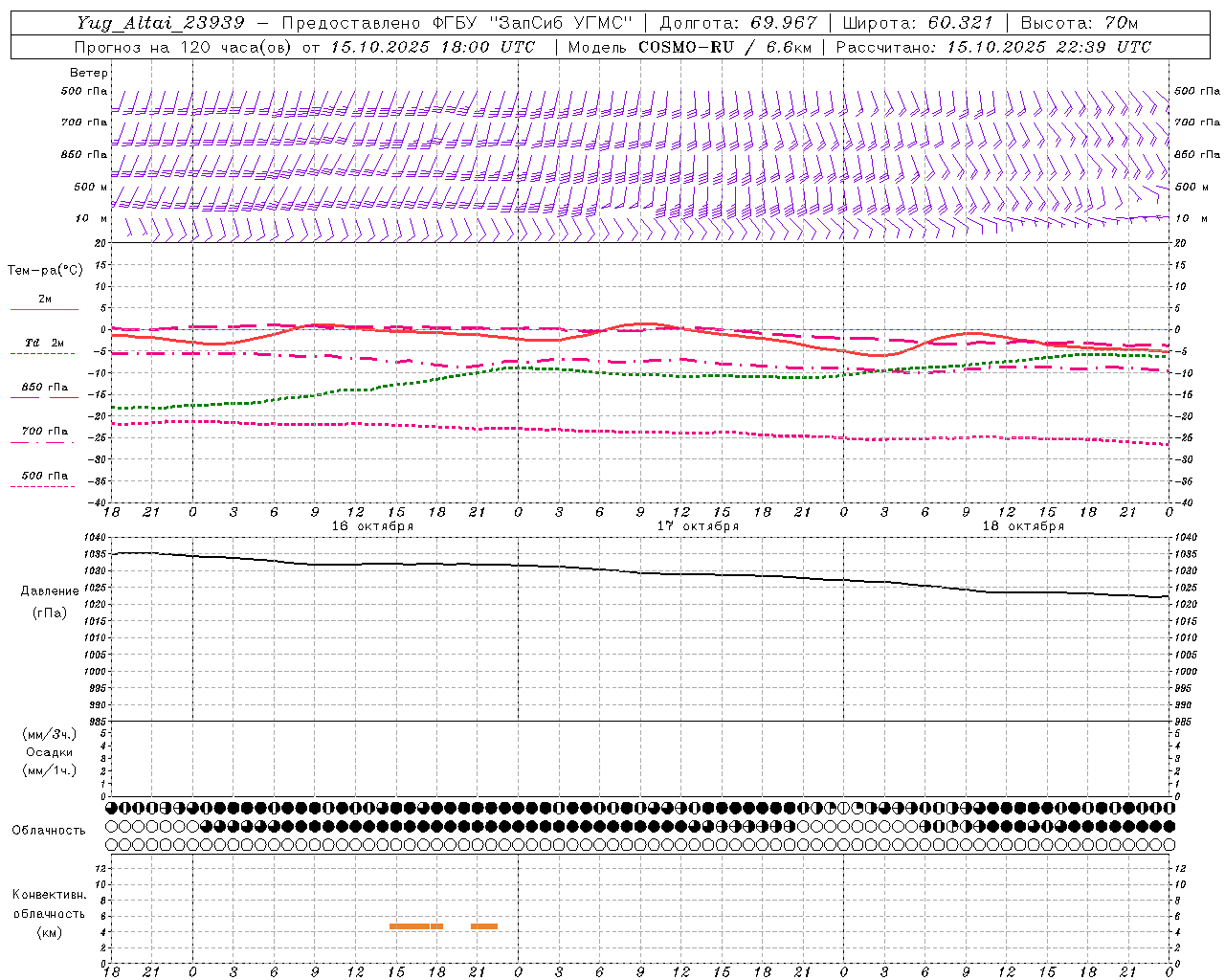
Task: Click the (мм/3ч.) precipitation unit label
Action: click(50, 734)
